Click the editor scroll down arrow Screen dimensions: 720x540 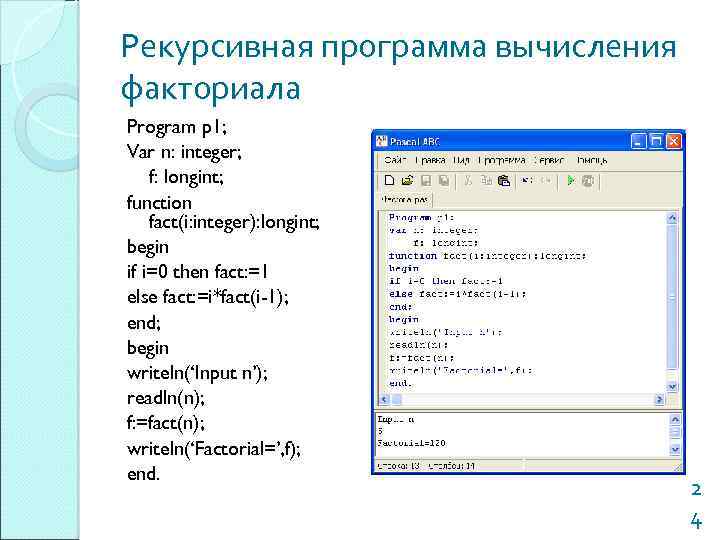pos(672,387)
